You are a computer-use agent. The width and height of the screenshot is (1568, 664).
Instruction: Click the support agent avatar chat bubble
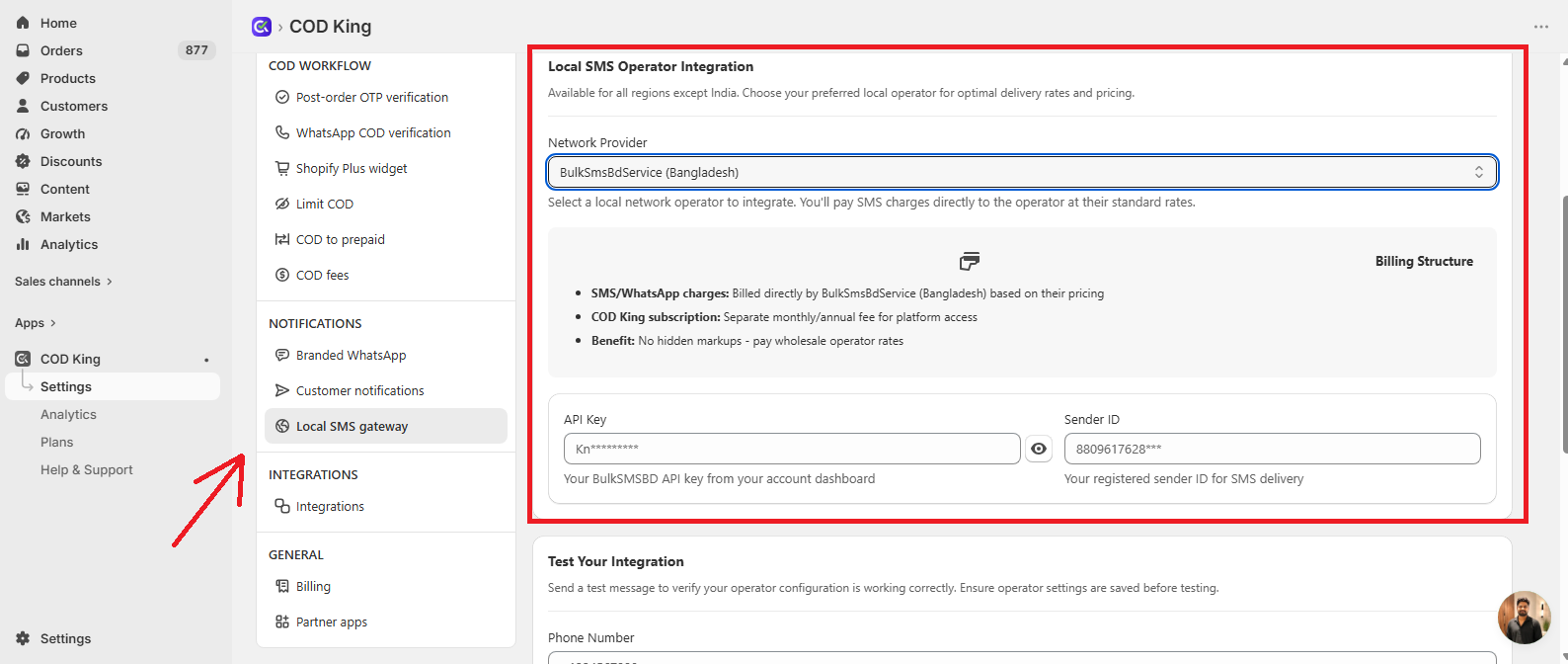click(x=1524, y=618)
